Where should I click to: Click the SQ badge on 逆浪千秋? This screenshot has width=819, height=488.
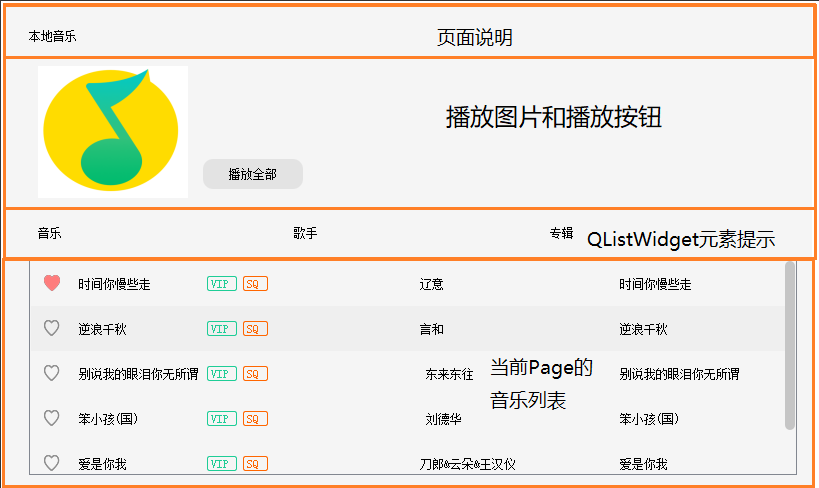(255, 329)
